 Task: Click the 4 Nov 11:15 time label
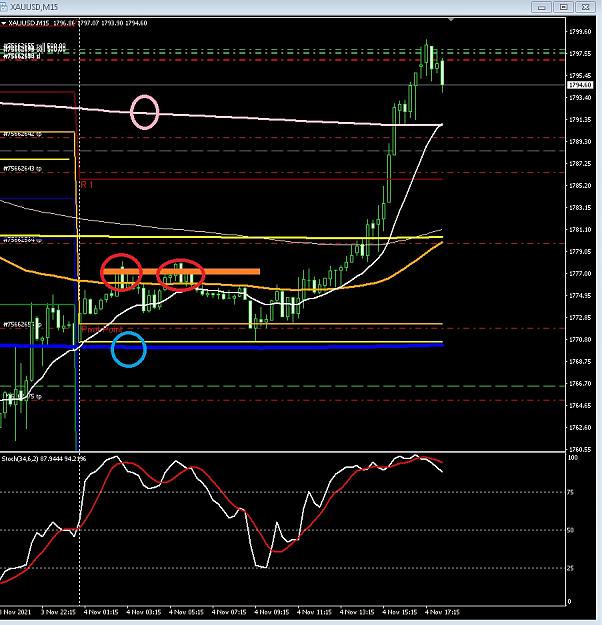(x=314, y=612)
